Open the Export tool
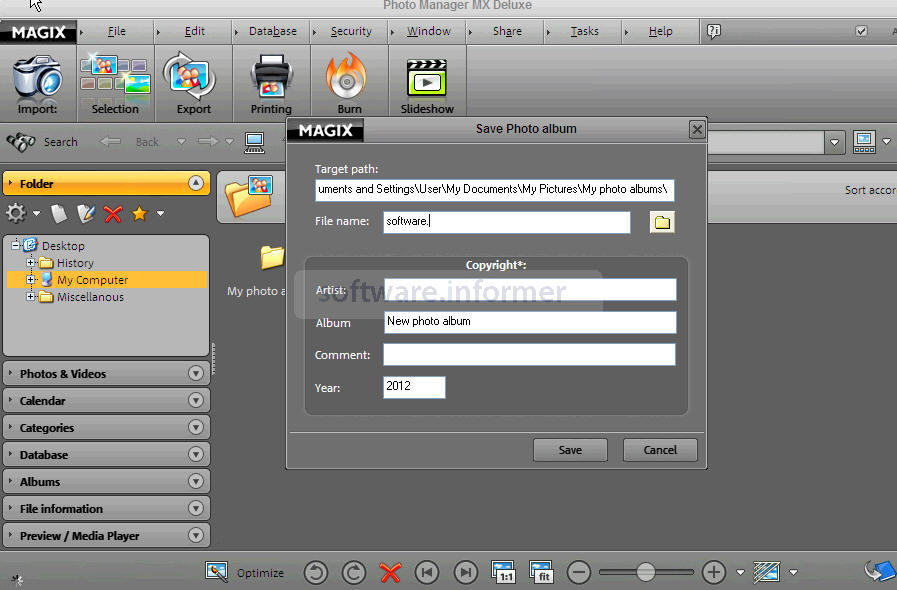Screen dimensions: 897x590 pos(193,84)
